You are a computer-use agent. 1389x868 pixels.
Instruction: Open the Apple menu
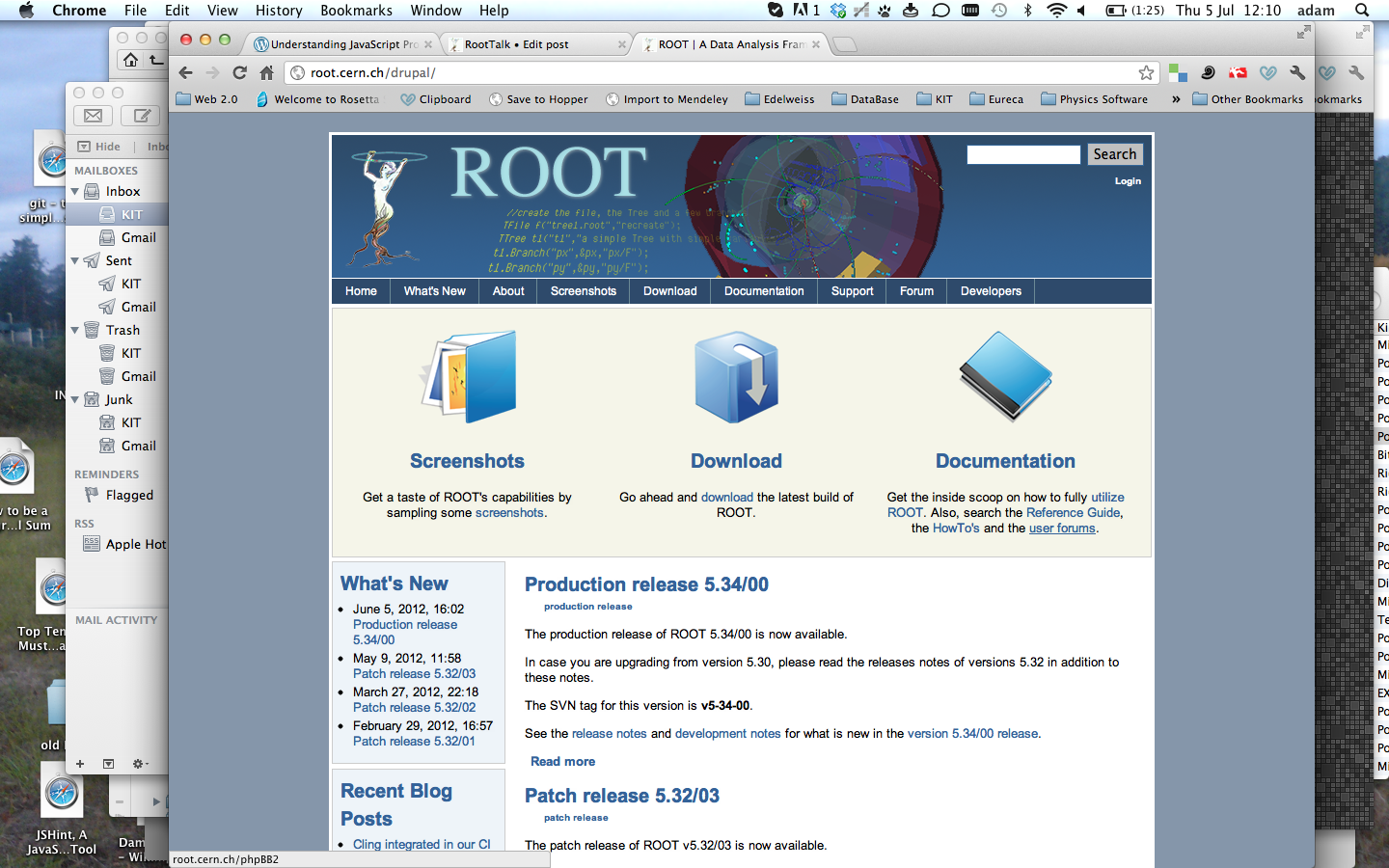[26, 10]
